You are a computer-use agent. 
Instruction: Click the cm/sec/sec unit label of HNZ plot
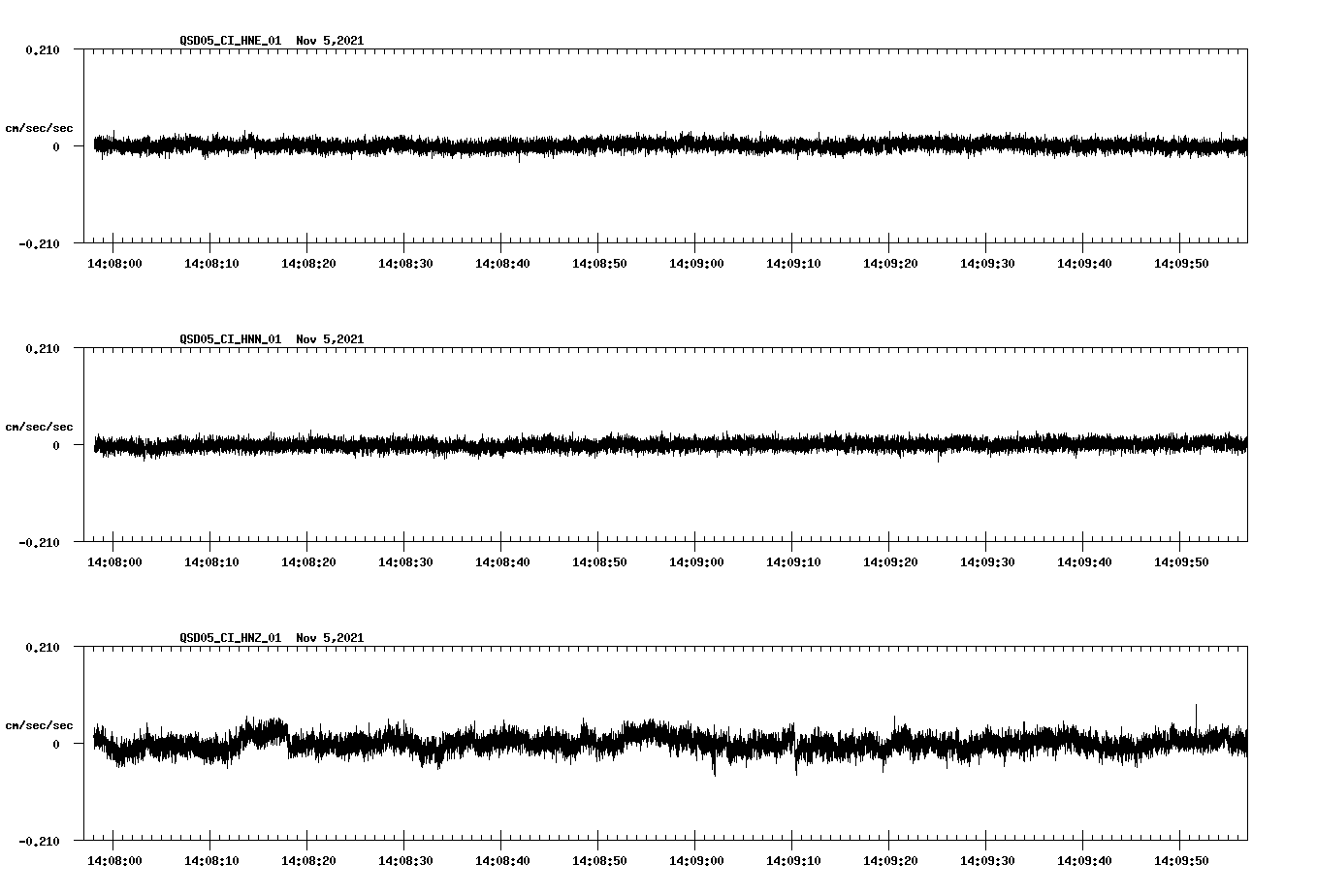tap(39, 725)
